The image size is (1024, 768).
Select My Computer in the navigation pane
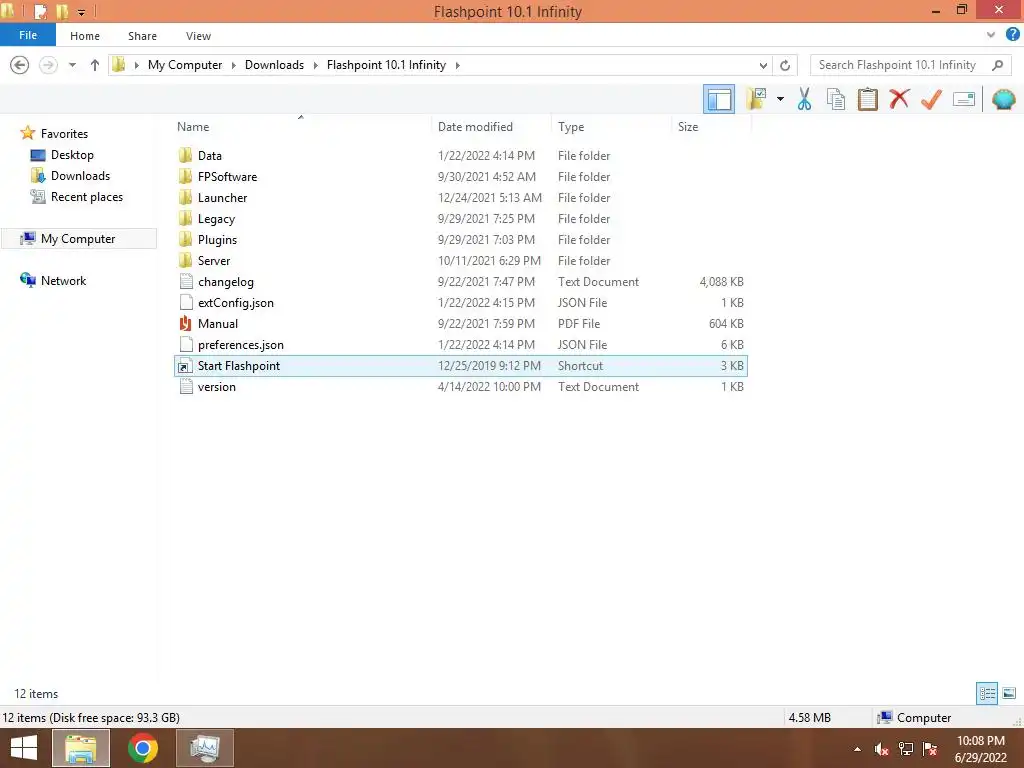tap(78, 238)
